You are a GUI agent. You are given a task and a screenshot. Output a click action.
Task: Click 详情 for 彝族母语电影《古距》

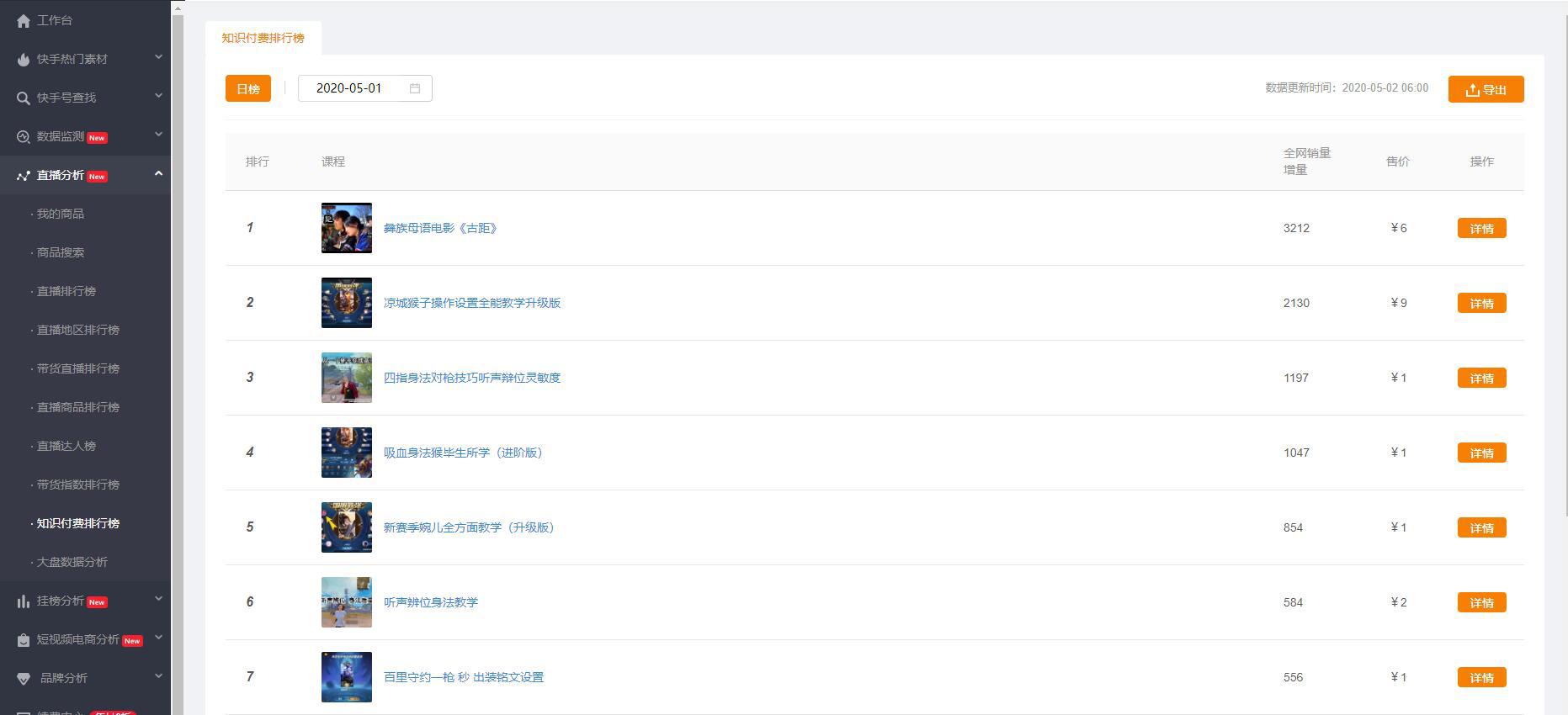click(1481, 228)
